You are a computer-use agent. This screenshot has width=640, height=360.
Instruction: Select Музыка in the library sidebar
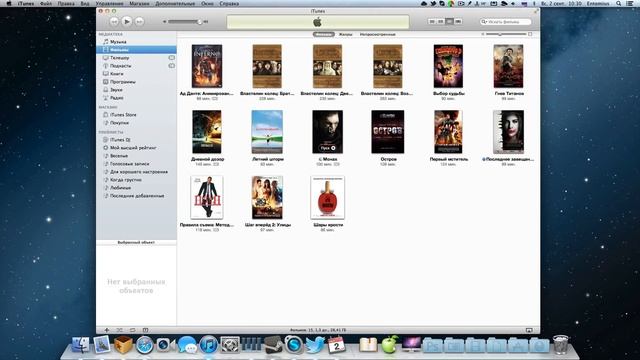[x=118, y=42]
